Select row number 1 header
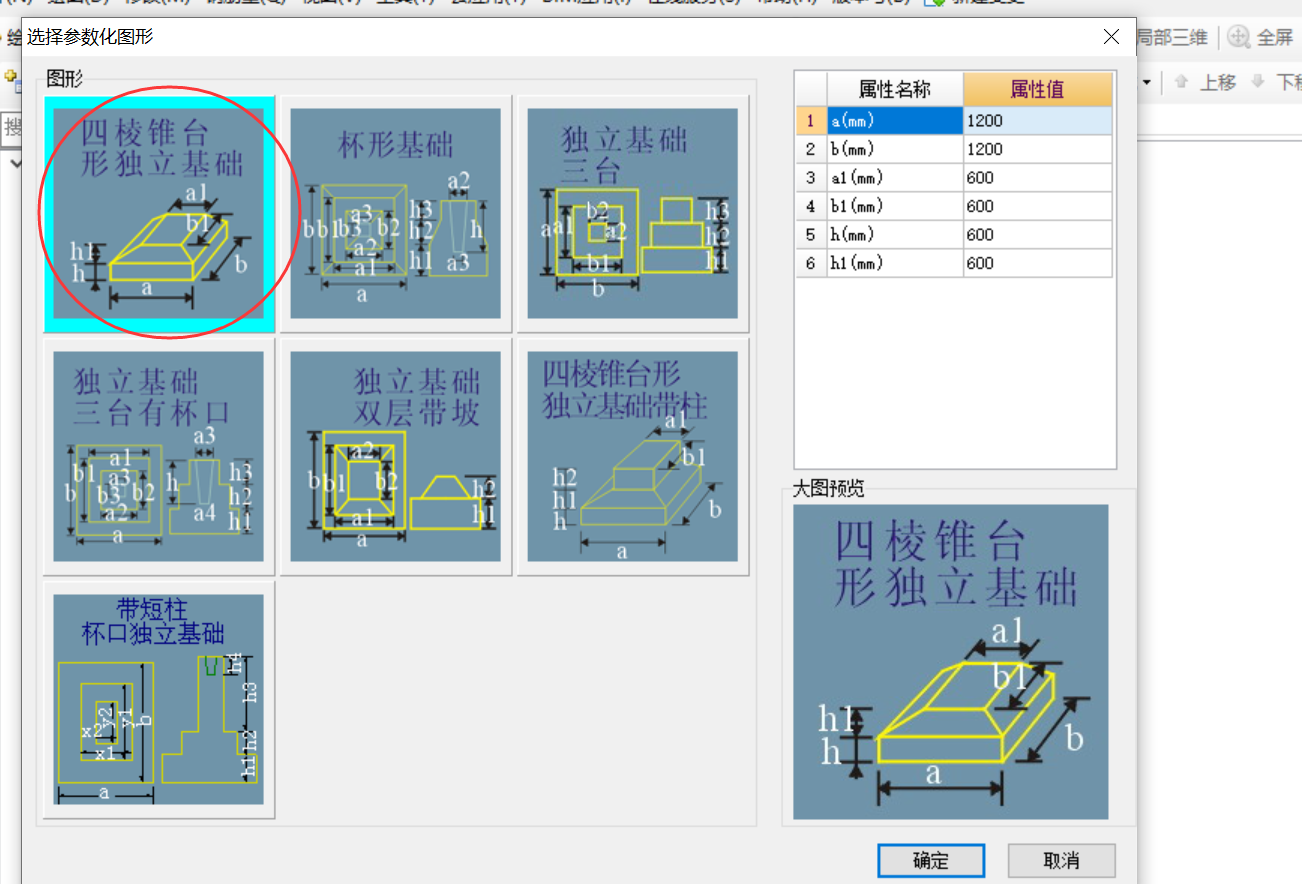The height and width of the screenshot is (884, 1302). point(811,120)
